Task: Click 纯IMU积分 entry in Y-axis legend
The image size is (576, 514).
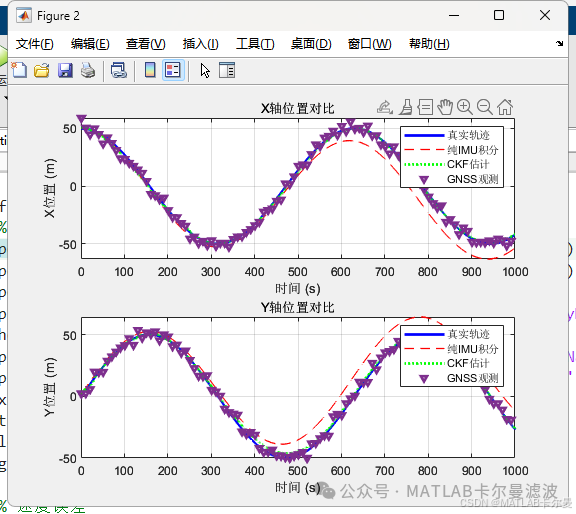Action: (451, 349)
